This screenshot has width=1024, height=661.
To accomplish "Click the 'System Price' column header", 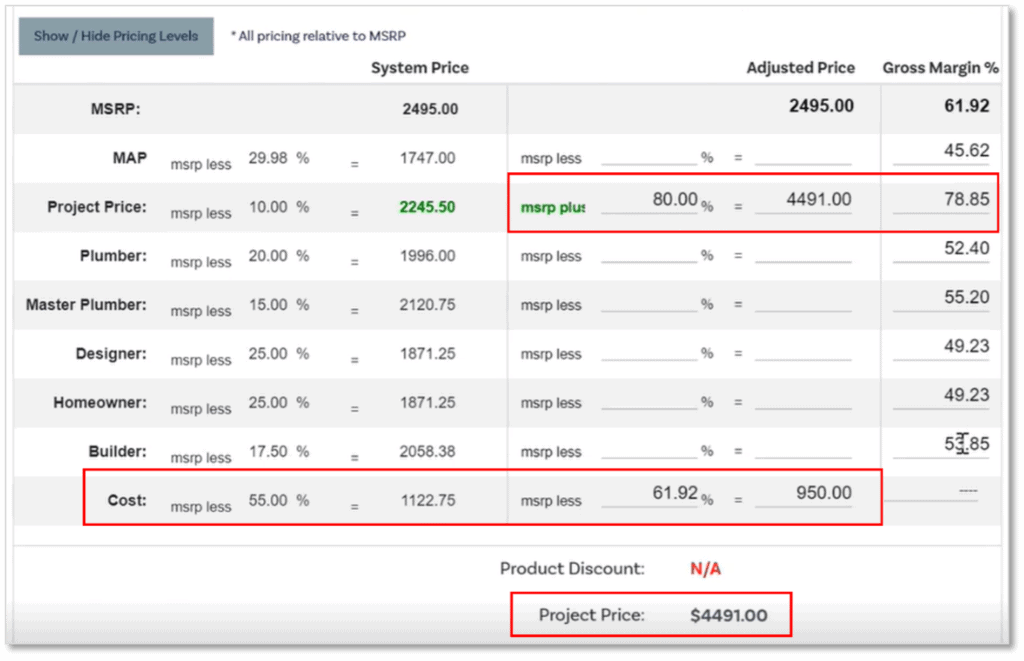I will tap(420, 68).
